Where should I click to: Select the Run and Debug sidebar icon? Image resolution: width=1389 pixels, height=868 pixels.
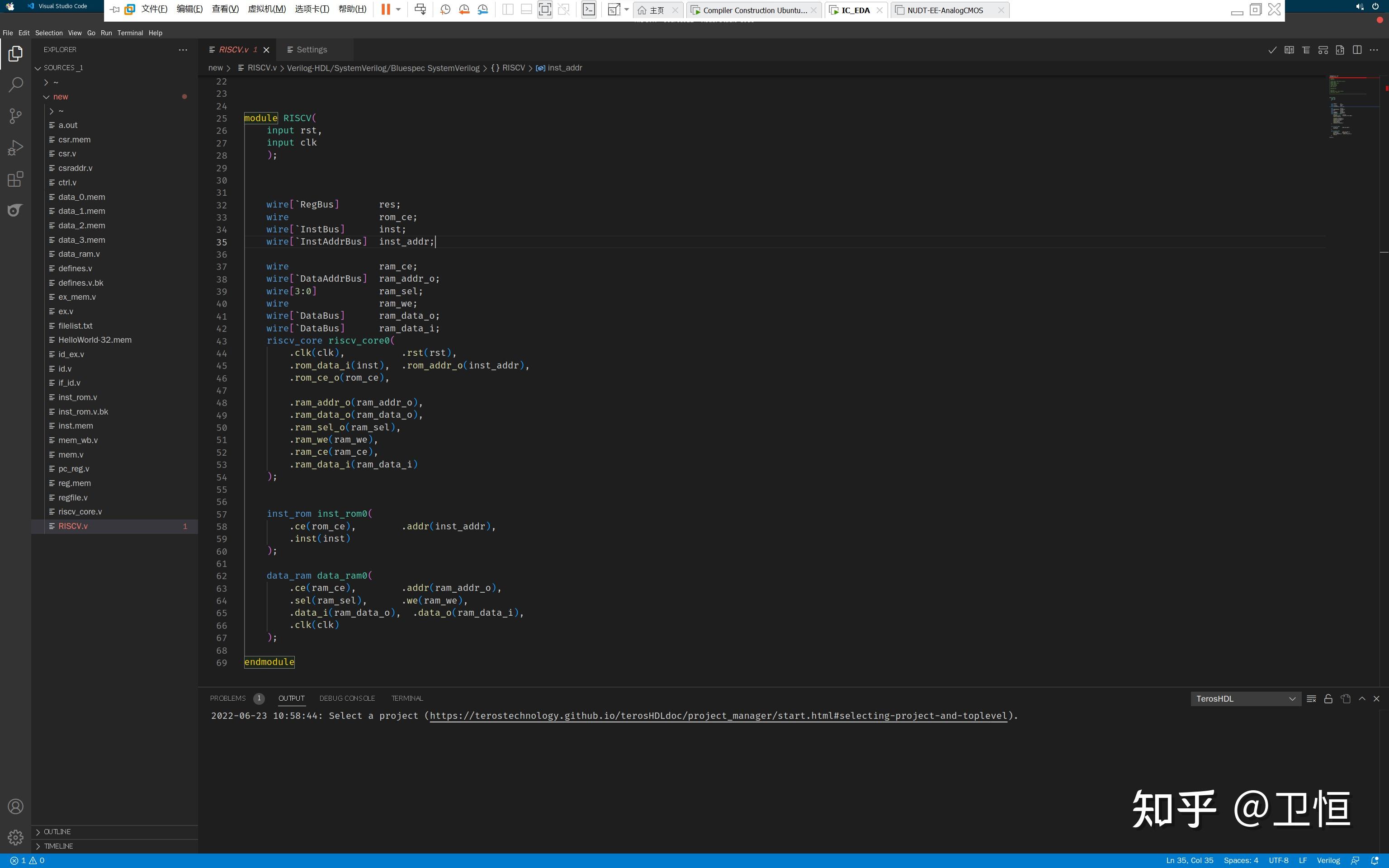coord(15,147)
